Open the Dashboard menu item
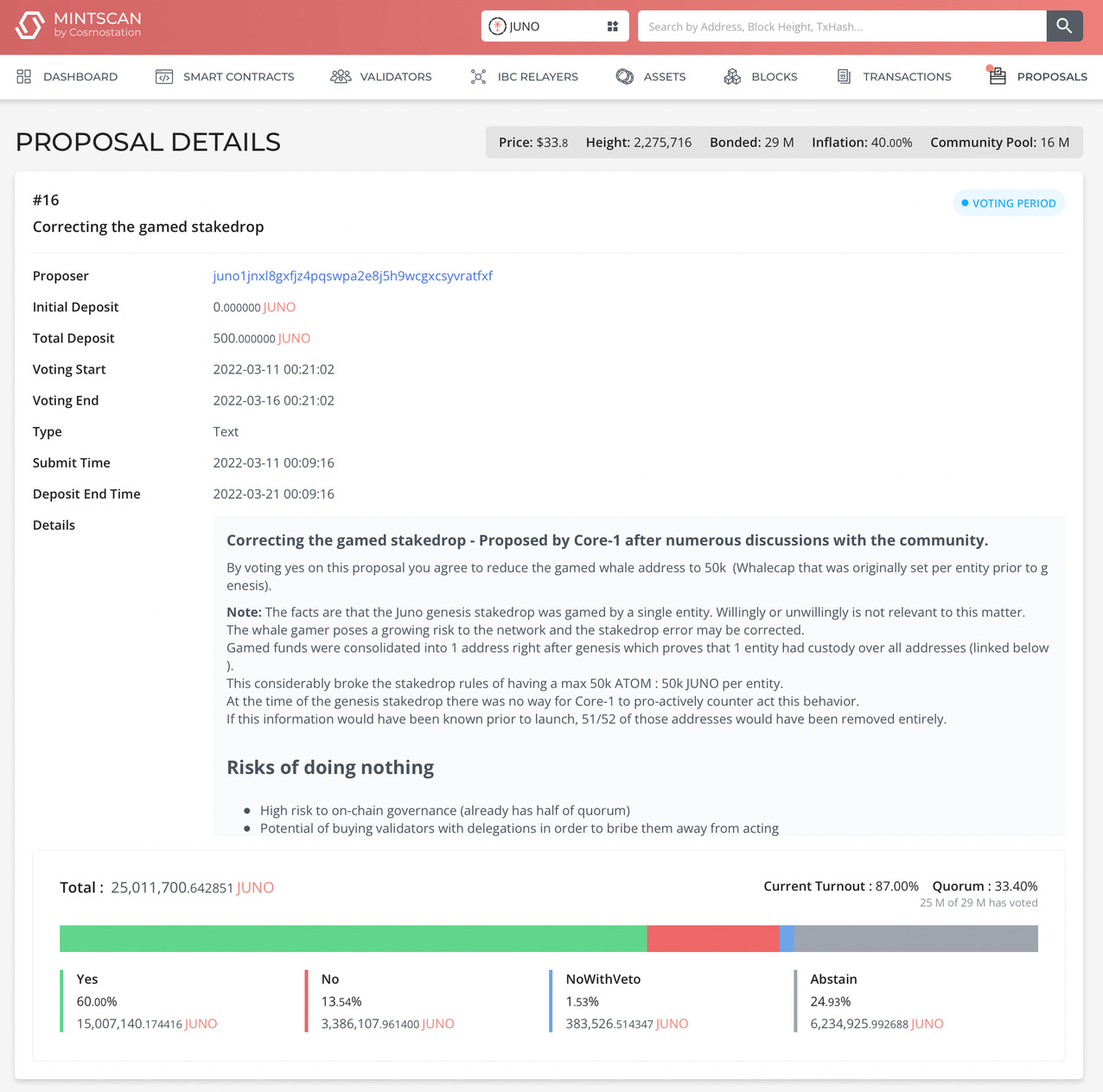The width and height of the screenshot is (1103, 1092). tap(67, 77)
